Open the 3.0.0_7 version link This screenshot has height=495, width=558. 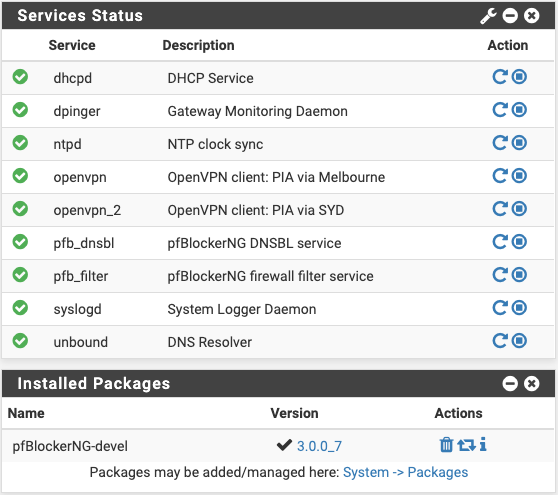[319, 446]
